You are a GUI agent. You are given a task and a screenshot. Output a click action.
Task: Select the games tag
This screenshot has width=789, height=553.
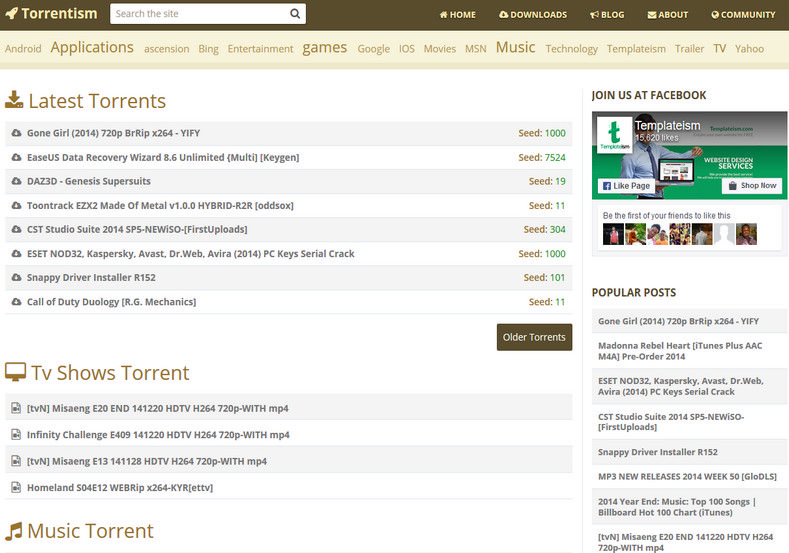point(325,48)
